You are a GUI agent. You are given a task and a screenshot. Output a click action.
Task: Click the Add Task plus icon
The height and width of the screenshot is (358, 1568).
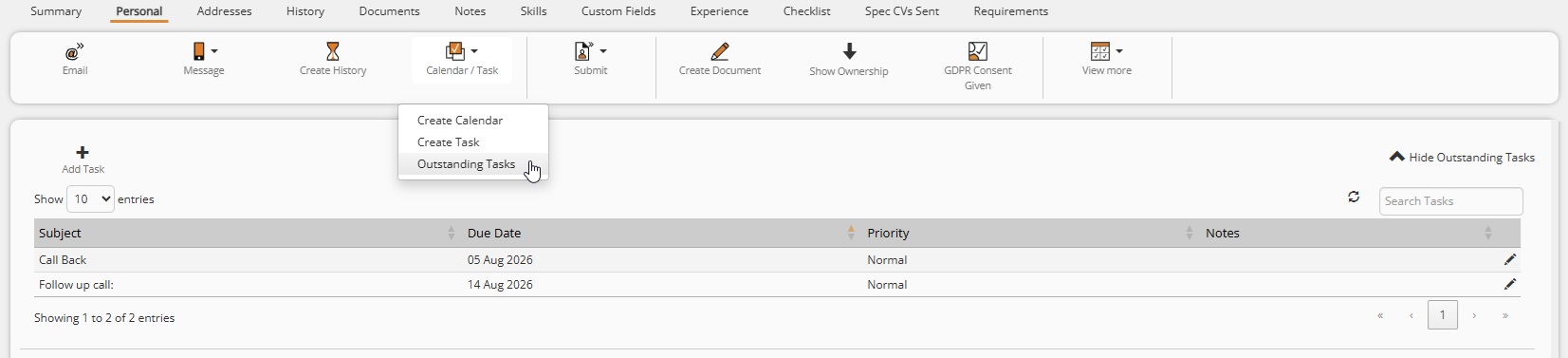(83, 152)
